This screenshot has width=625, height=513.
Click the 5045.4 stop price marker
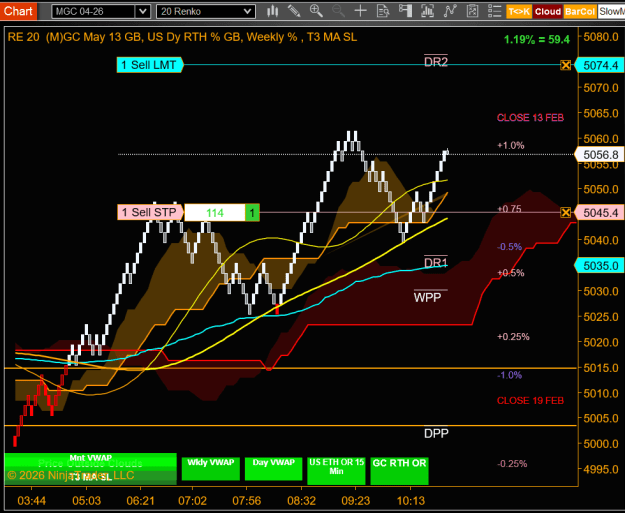pos(599,213)
